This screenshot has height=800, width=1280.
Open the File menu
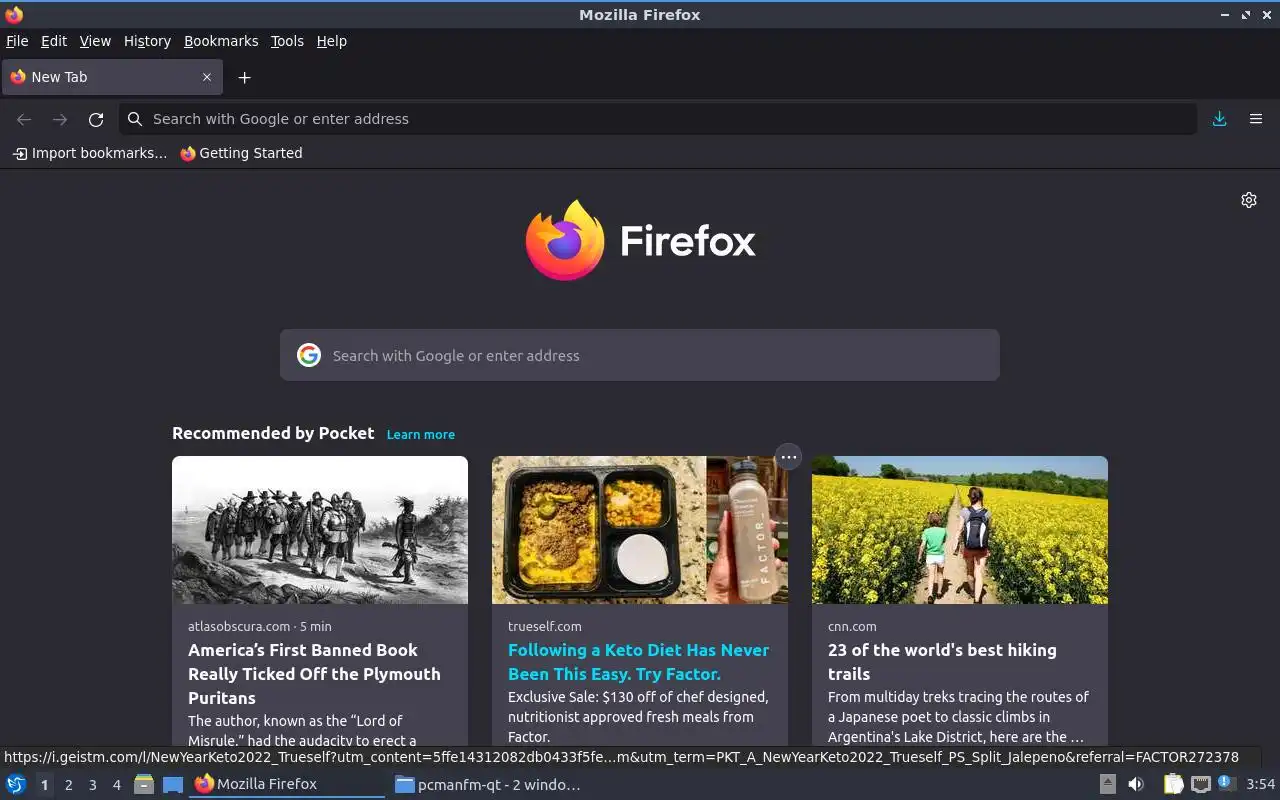(x=17, y=41)
